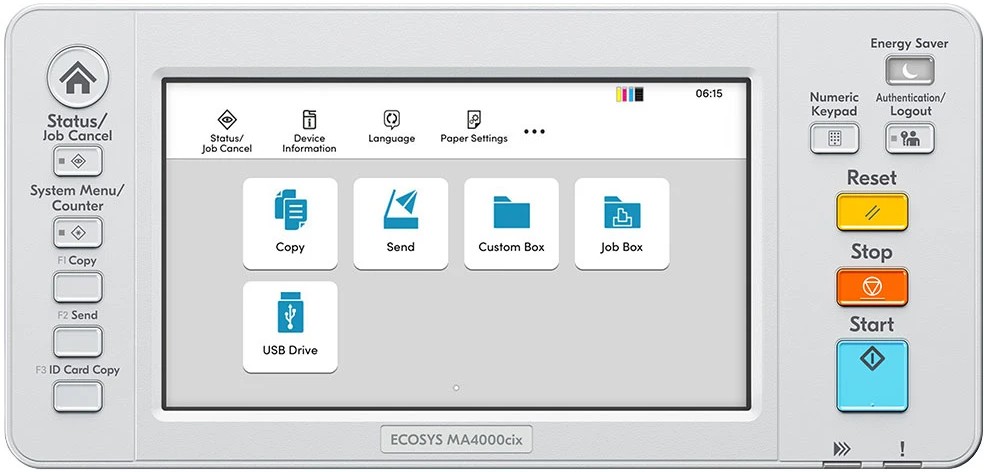This screenshot has width=984, height=472.
Task: Tap Status/Job Cancel on the touchscreen
Action: (227, 131)
